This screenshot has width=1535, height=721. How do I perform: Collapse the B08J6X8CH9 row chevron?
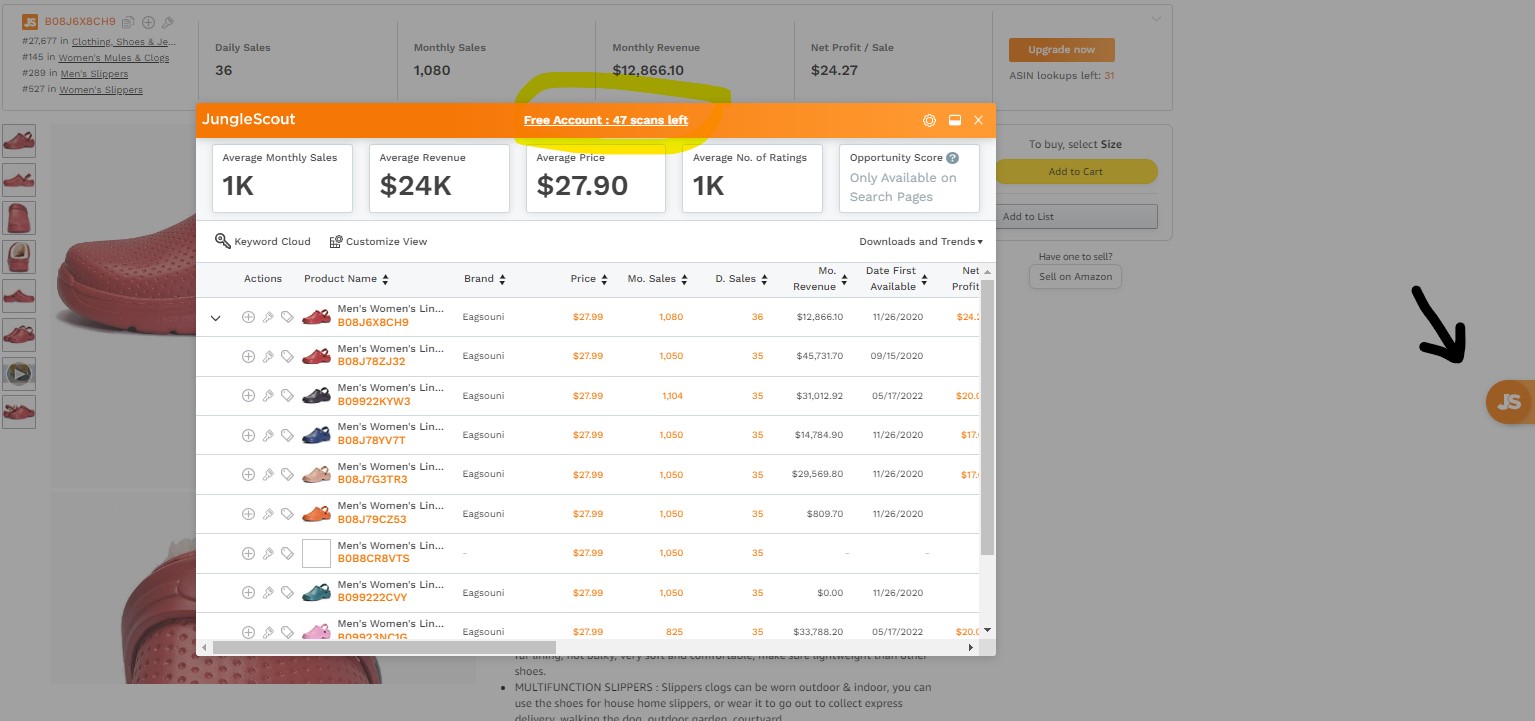215,318
